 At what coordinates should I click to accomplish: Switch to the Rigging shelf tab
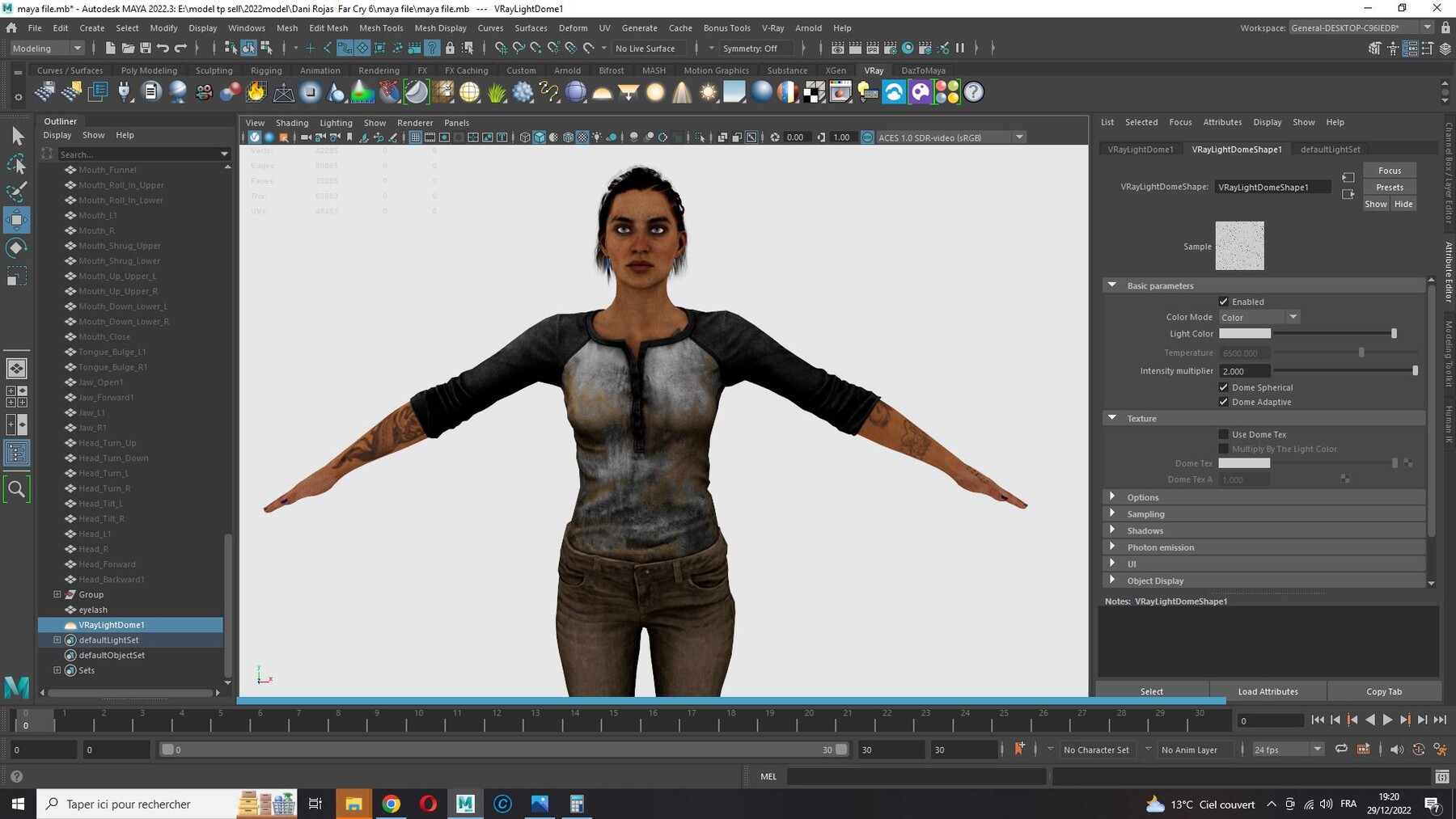(x=266, y=70)
